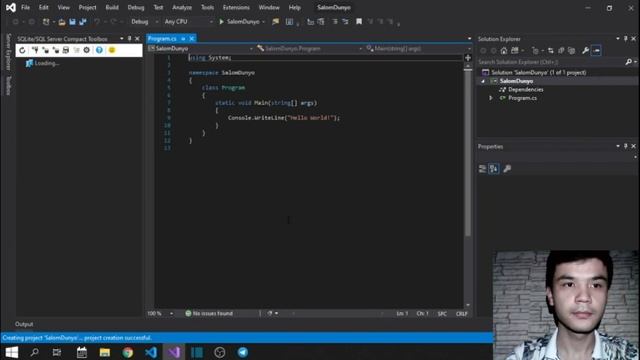Click the CRLF line ending indicator
Screen dimensions: 640x360
(x=462, y=313)
